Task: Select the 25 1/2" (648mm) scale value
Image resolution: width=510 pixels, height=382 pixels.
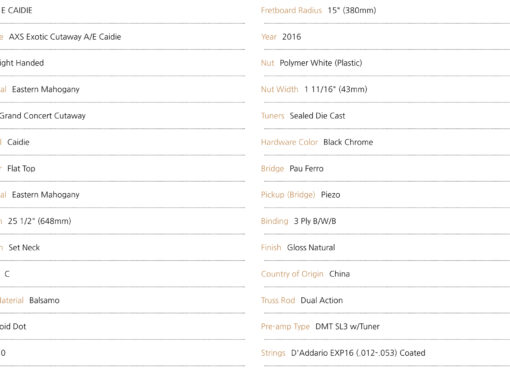Action: point(39,221)
